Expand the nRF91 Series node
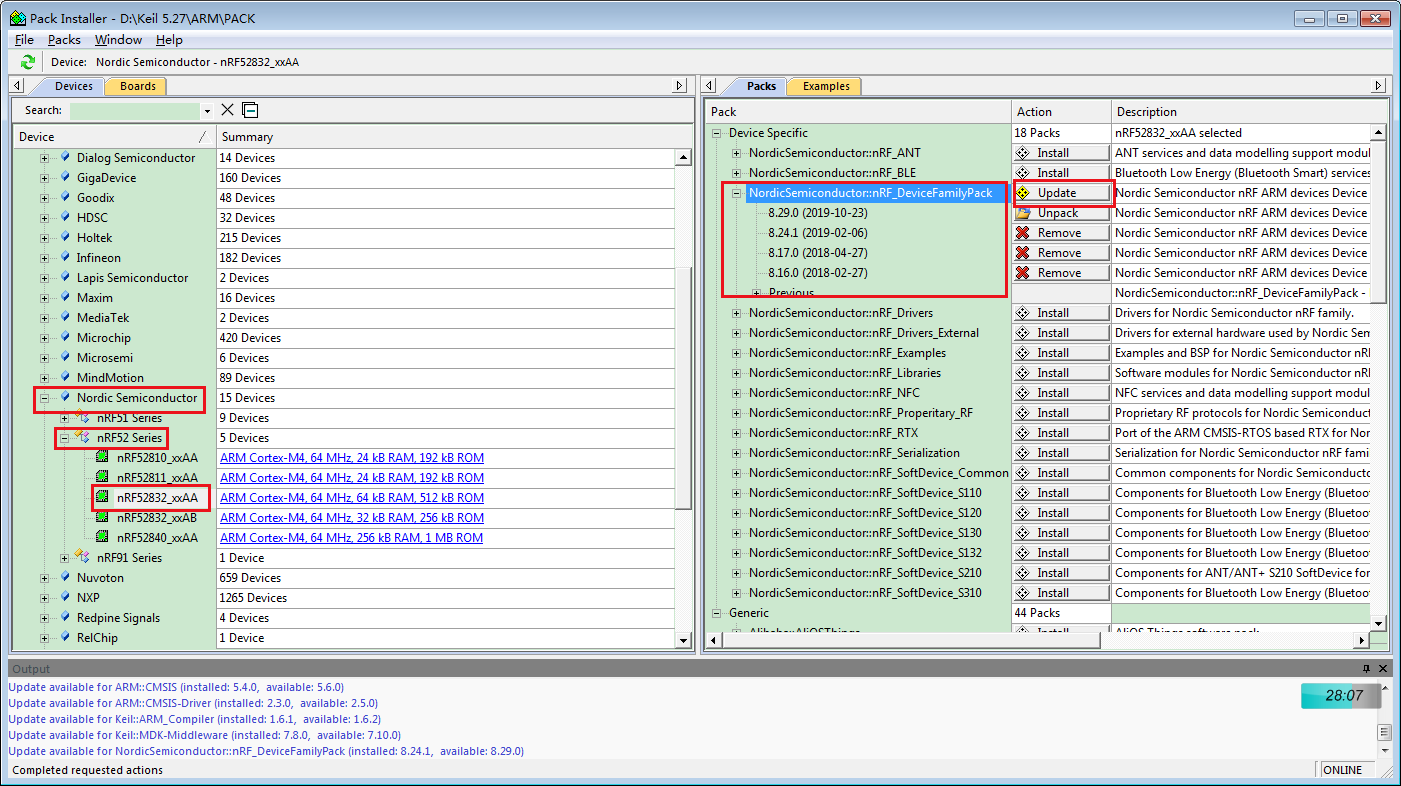1401x786 pixels. pyautogui.click(x=64, y=558)
